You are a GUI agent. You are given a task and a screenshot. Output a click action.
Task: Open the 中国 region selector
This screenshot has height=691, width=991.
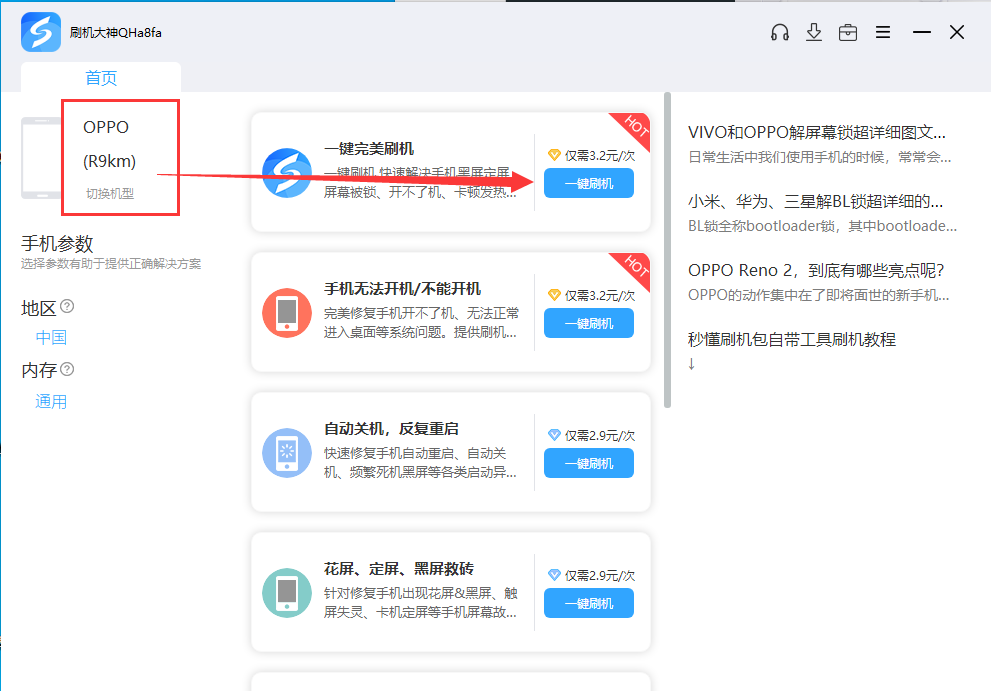[x=51, y=338]
